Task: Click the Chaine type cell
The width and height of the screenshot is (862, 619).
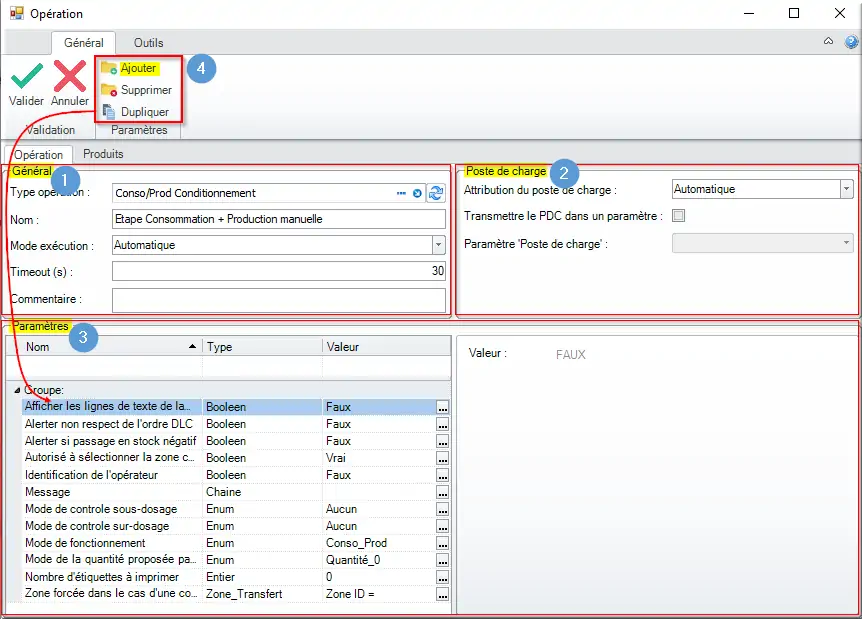Action: [262, 492]
